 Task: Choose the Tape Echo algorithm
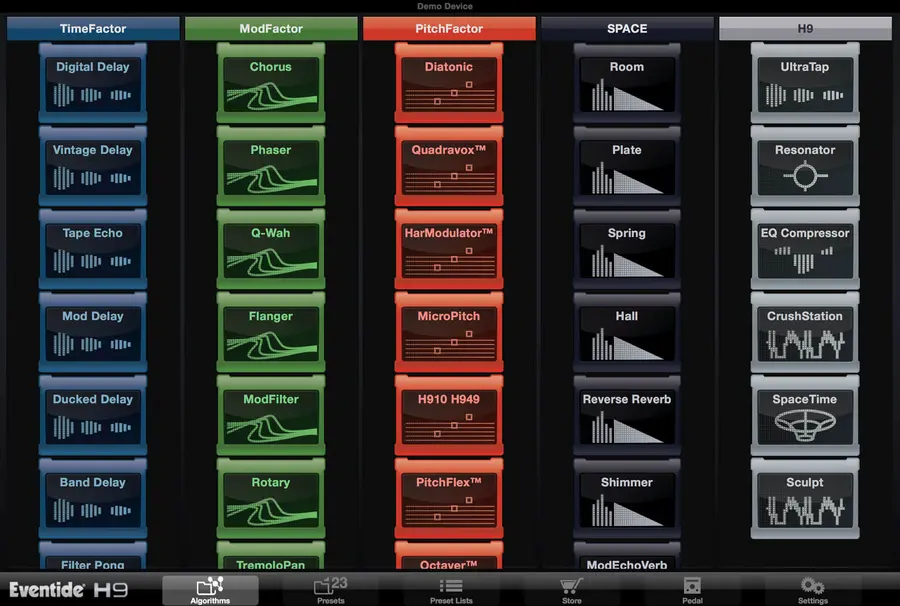(92, 249)
